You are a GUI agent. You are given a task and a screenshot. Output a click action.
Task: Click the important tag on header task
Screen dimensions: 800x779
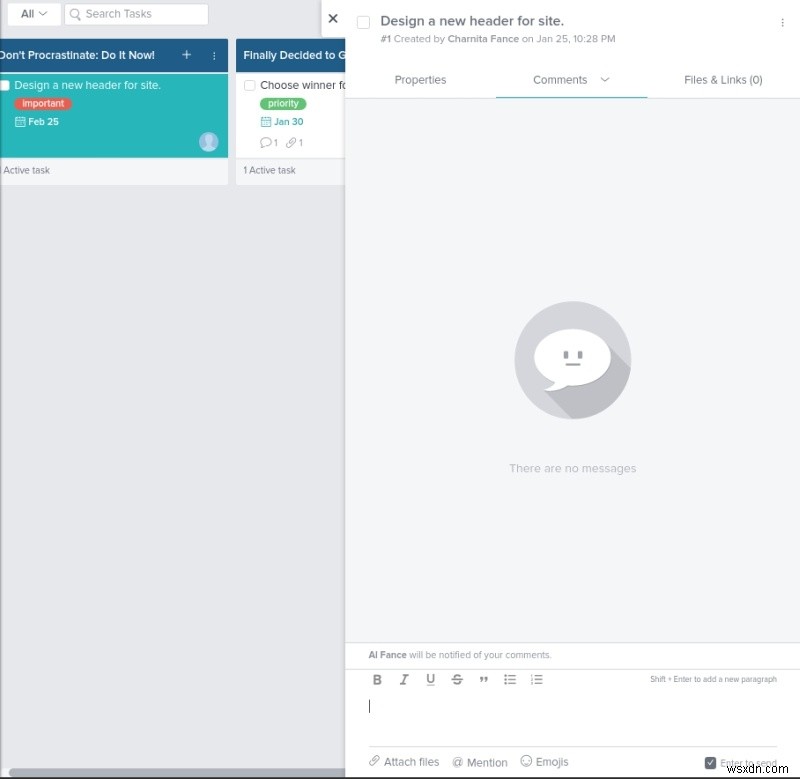pyautogui.click(x=43, y=104)
